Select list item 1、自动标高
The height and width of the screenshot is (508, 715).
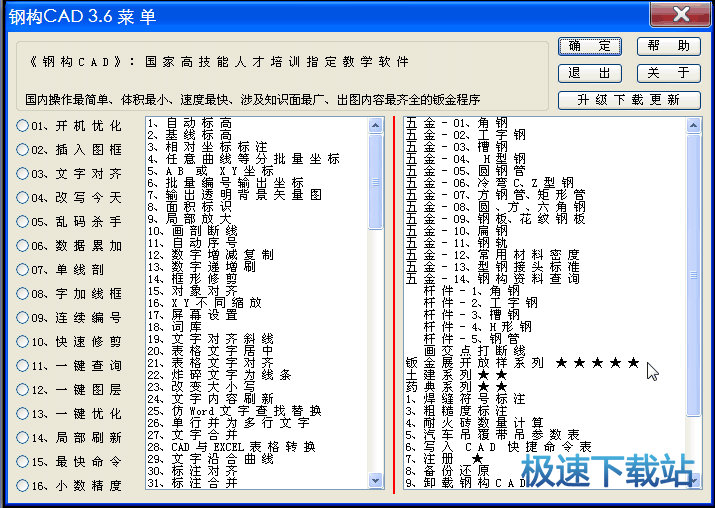click(x=190, y=123)
